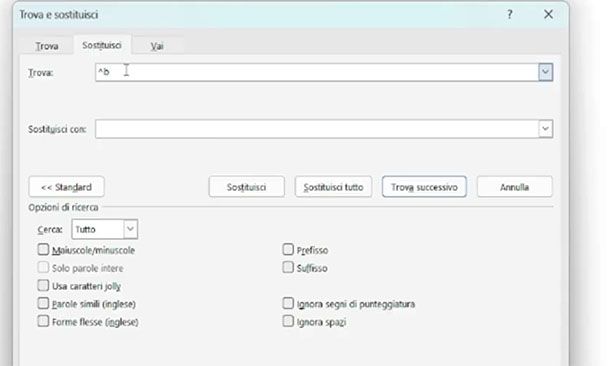Click the help question mark icon

tap(510, 14)
